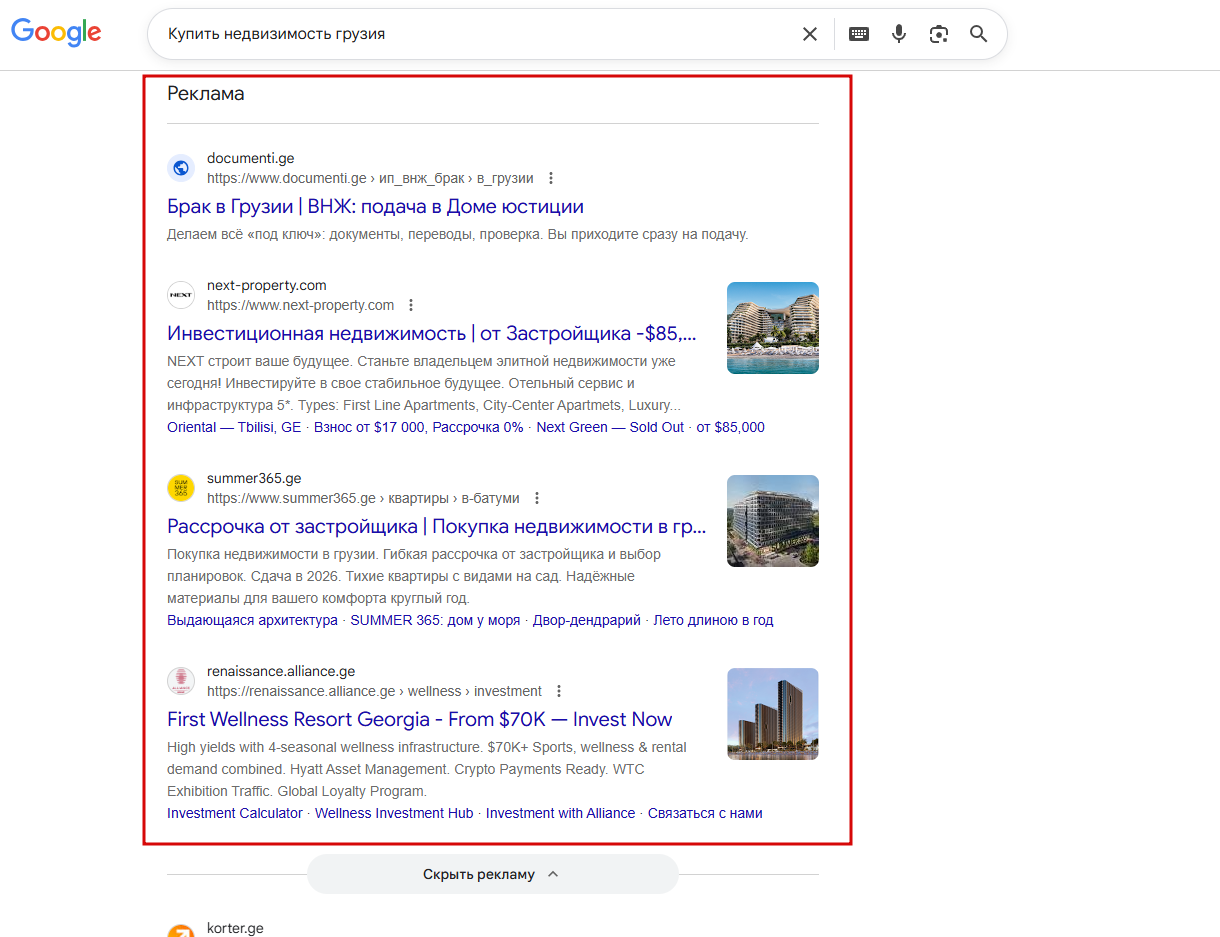
Task: Click the magnifier search icon
Action: click(979, 34)
